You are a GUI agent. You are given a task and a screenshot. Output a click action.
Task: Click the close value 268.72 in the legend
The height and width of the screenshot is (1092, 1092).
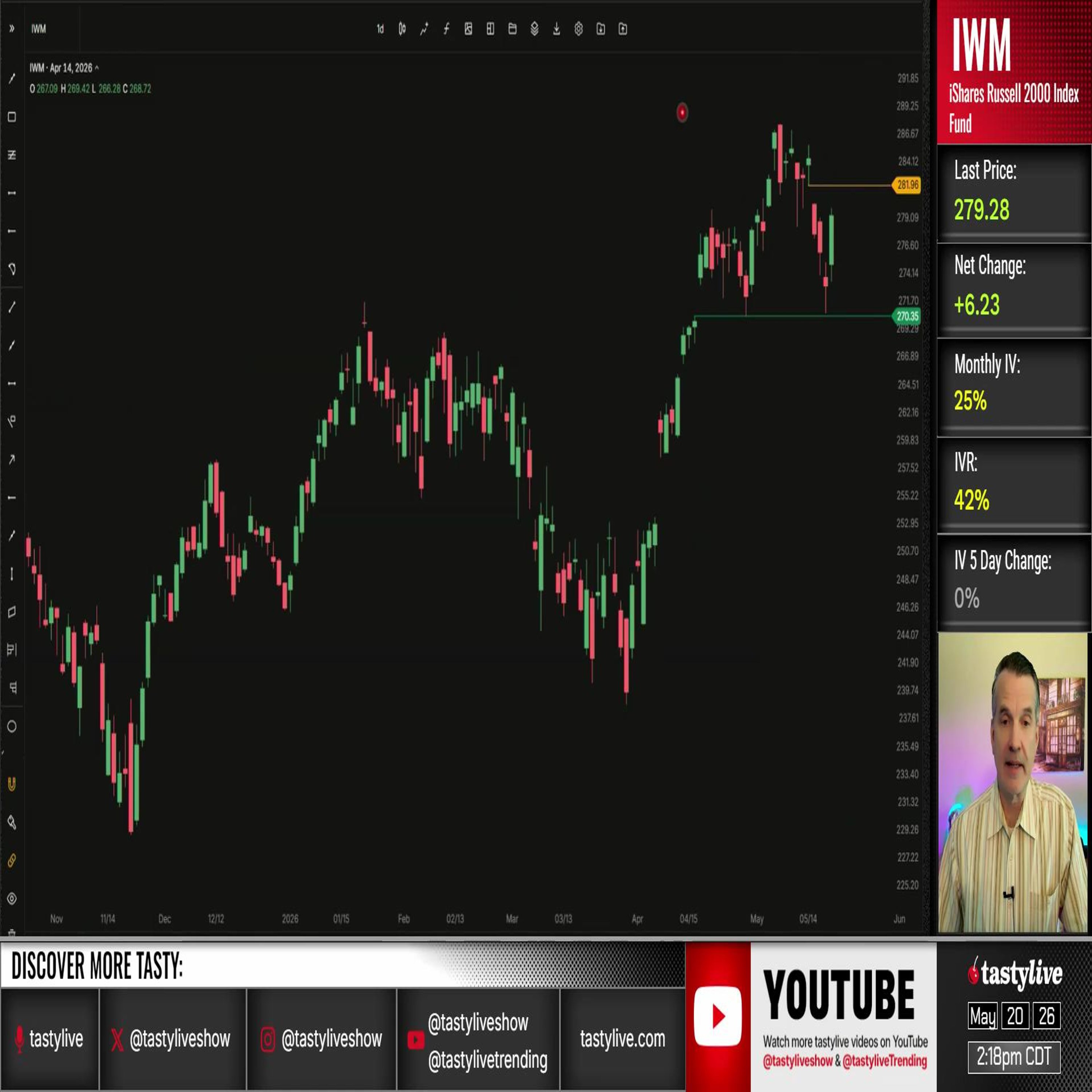click(x=140, y=89)
